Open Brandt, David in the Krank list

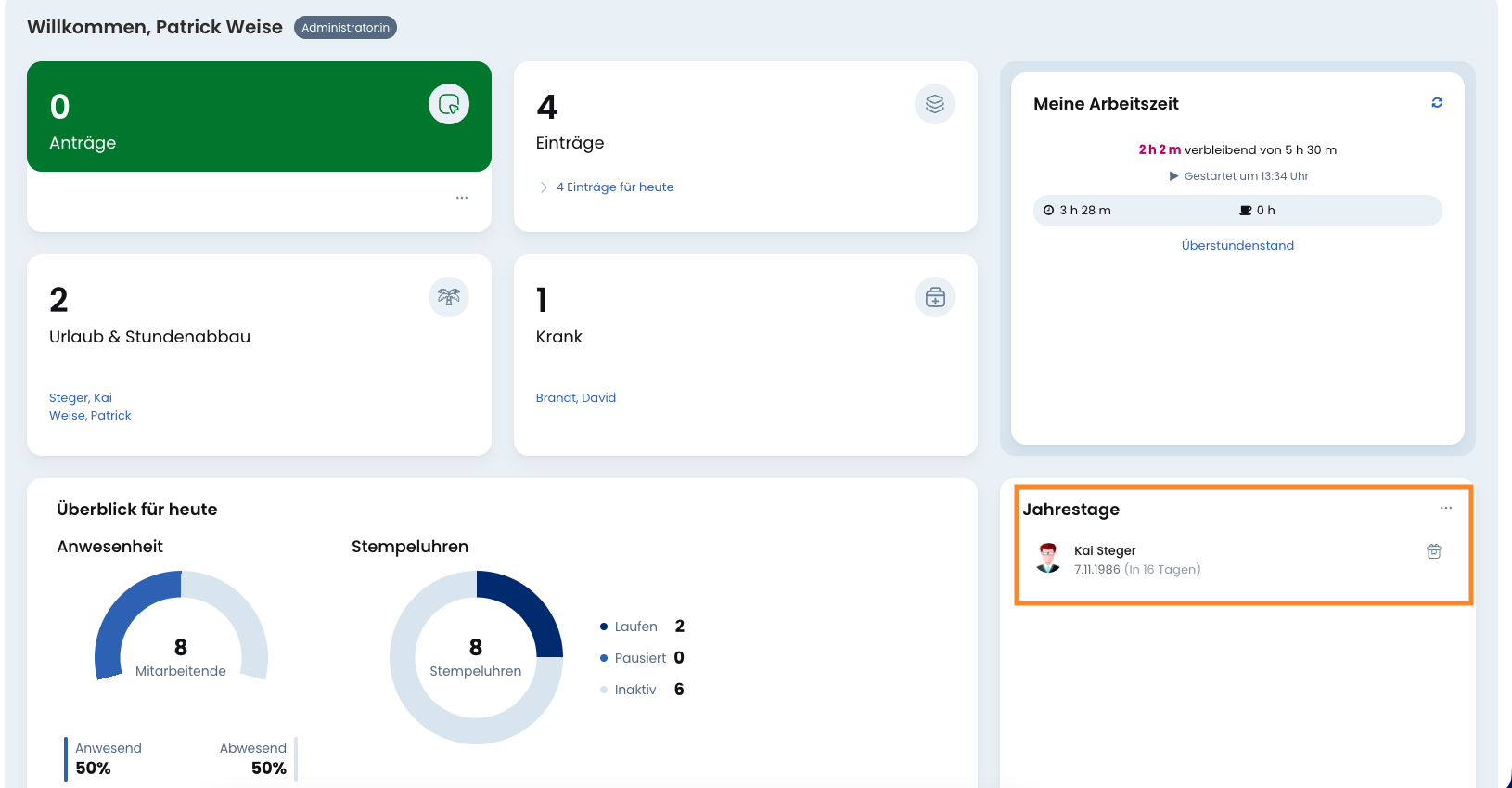(576, 398)
